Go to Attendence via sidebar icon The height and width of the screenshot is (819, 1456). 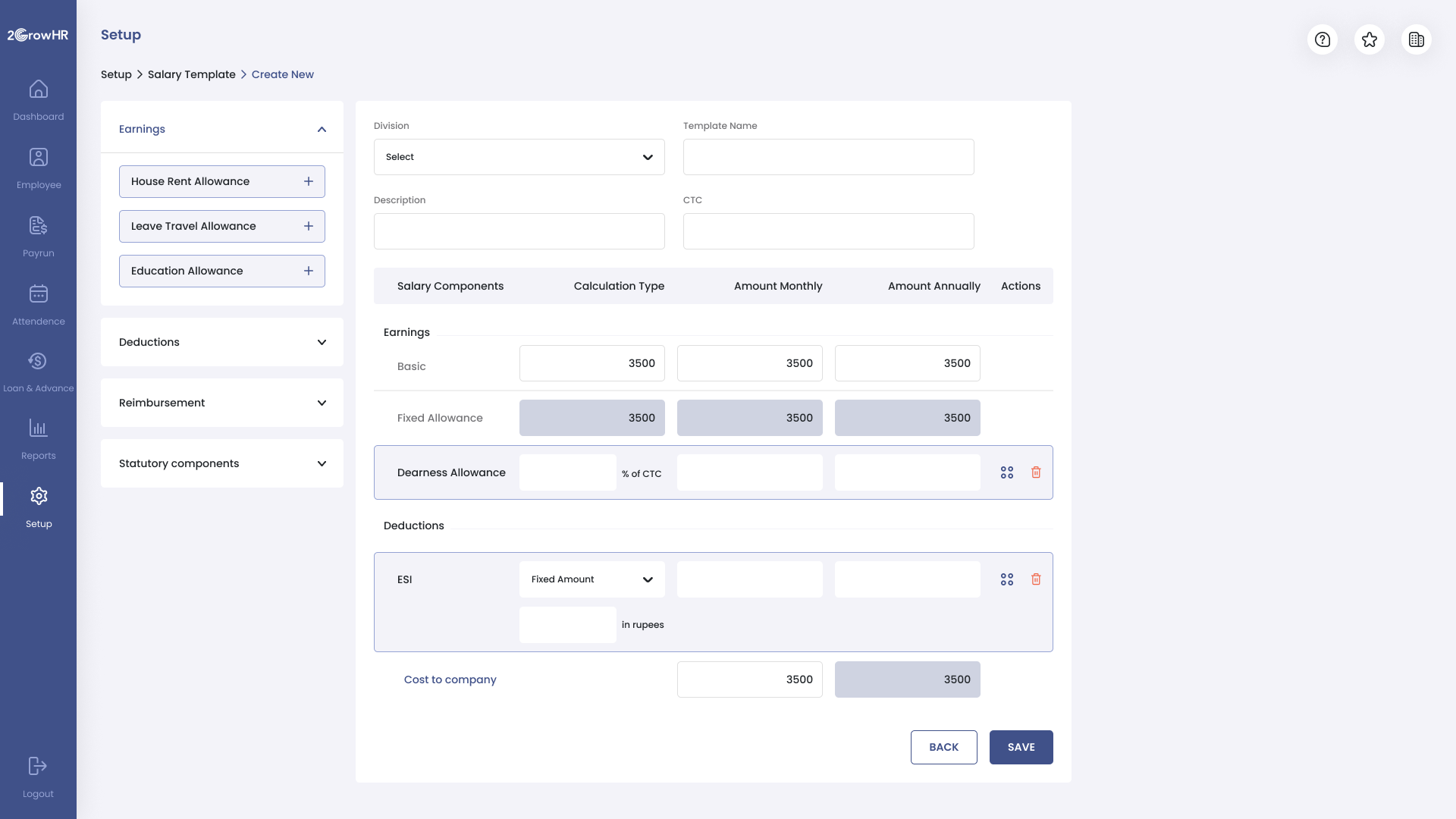pos(38,303)
